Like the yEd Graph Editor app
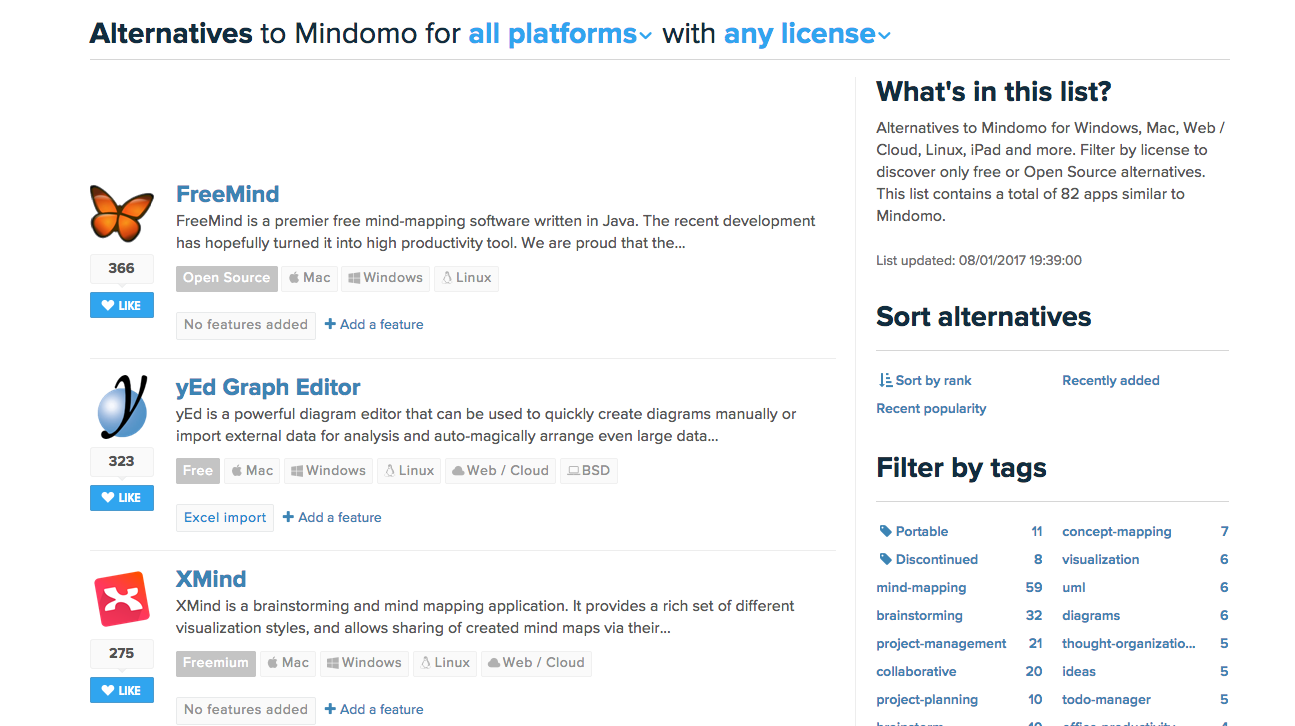Image resolution: width=1295 pixels, height=726 pixels. point(121,498)
